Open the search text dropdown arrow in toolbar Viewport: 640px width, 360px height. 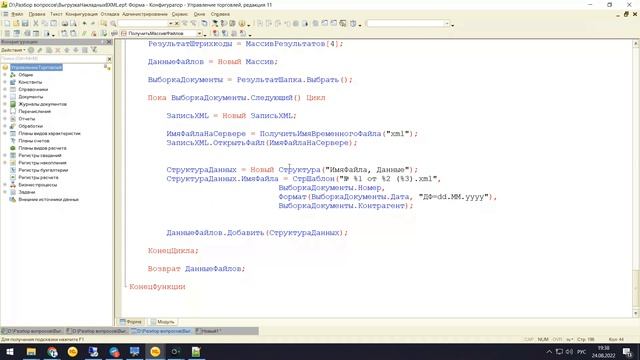171,24
